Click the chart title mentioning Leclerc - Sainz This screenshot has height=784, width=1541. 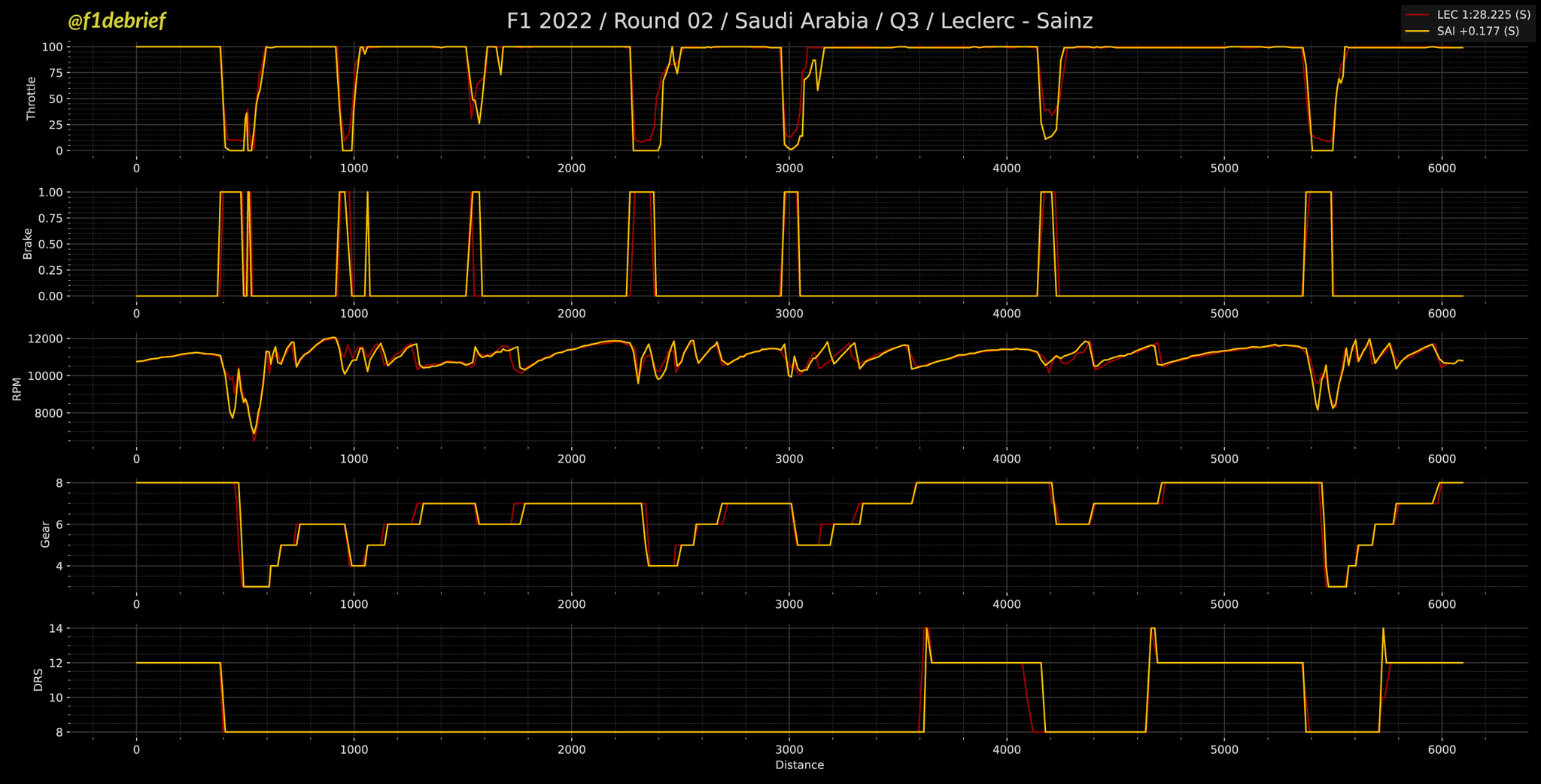pyautogui.click(x=799, y=21)
